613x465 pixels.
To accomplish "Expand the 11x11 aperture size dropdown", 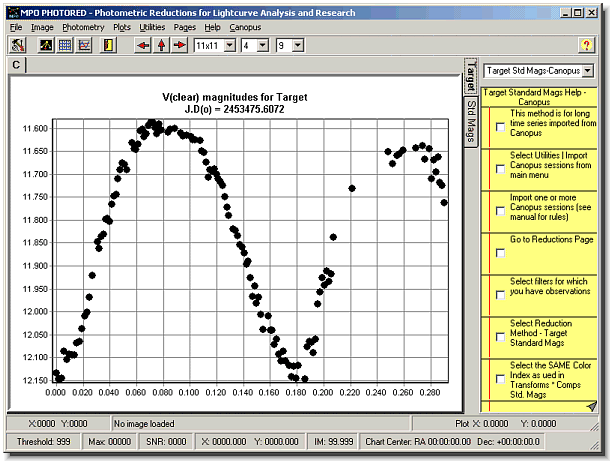I will (230, 45).
